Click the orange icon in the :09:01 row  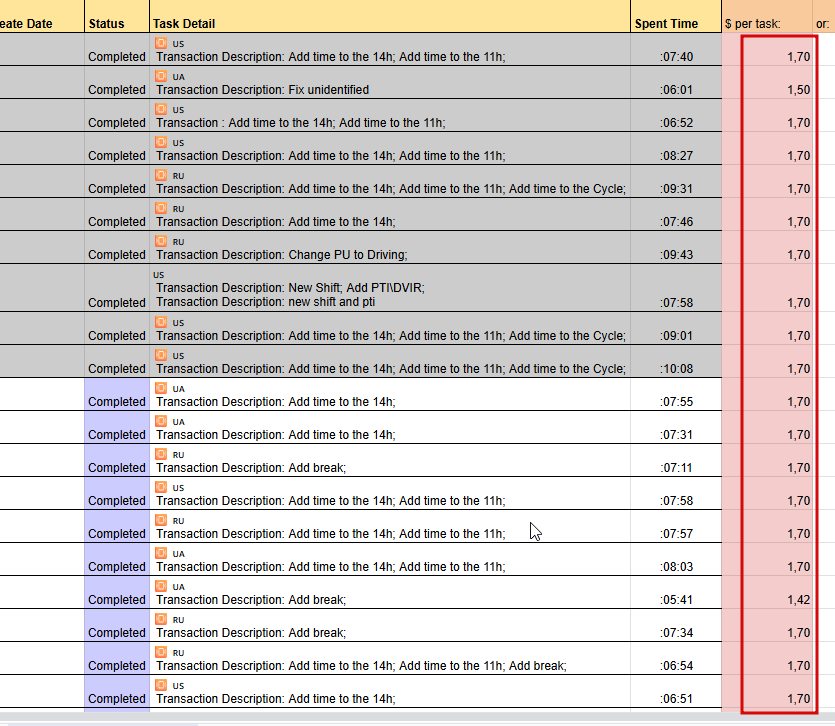(161, 322)
